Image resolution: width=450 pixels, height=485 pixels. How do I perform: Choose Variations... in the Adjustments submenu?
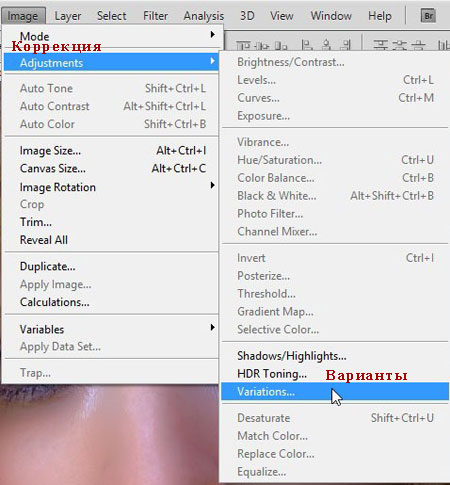[335, 391]
